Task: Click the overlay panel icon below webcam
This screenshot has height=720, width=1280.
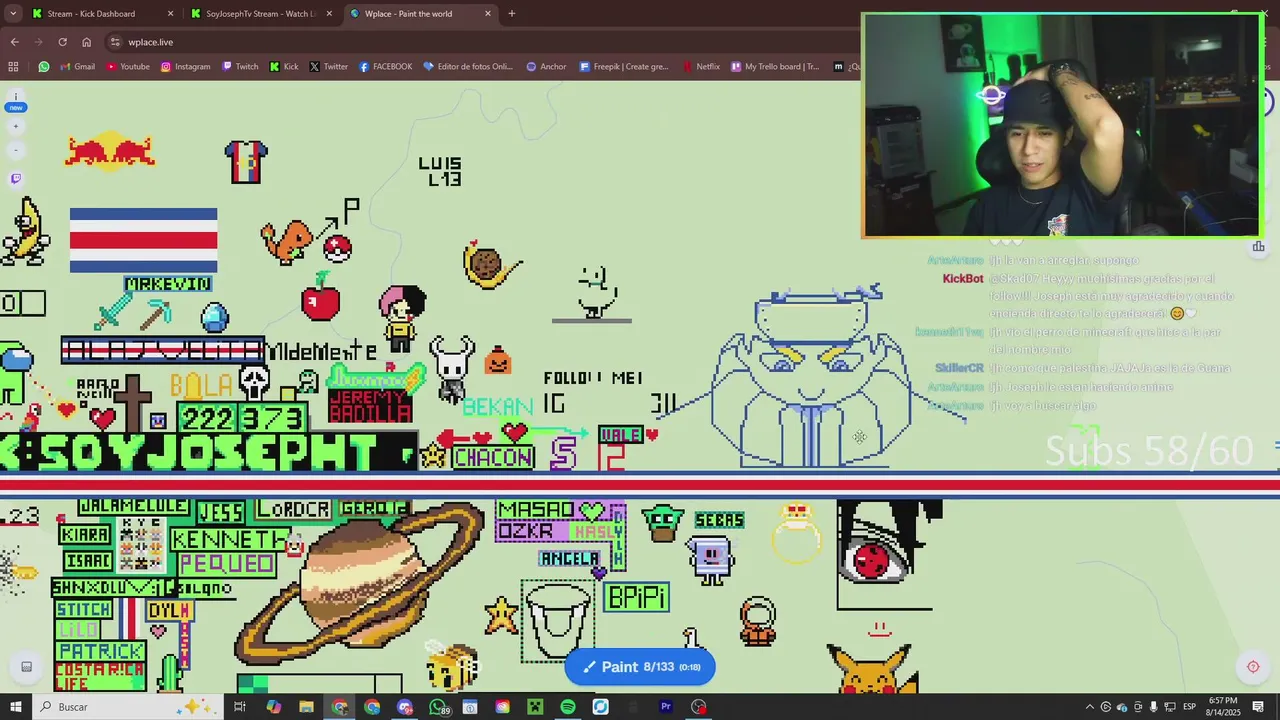Action: click(1258, 247)
